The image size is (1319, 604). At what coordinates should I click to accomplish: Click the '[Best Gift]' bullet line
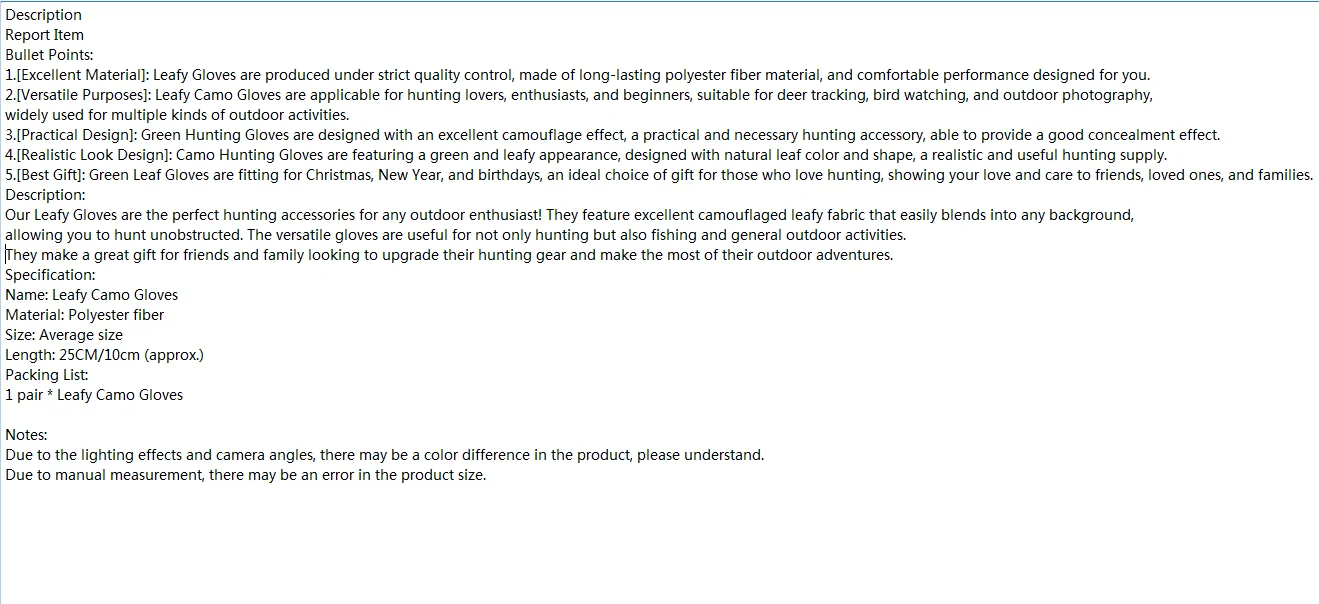[x=659, y=175]
